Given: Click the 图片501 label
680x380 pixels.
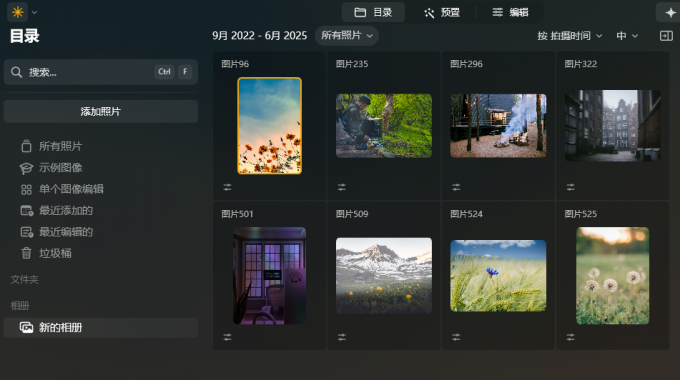Looking at the screenshot, I should 237,214.
